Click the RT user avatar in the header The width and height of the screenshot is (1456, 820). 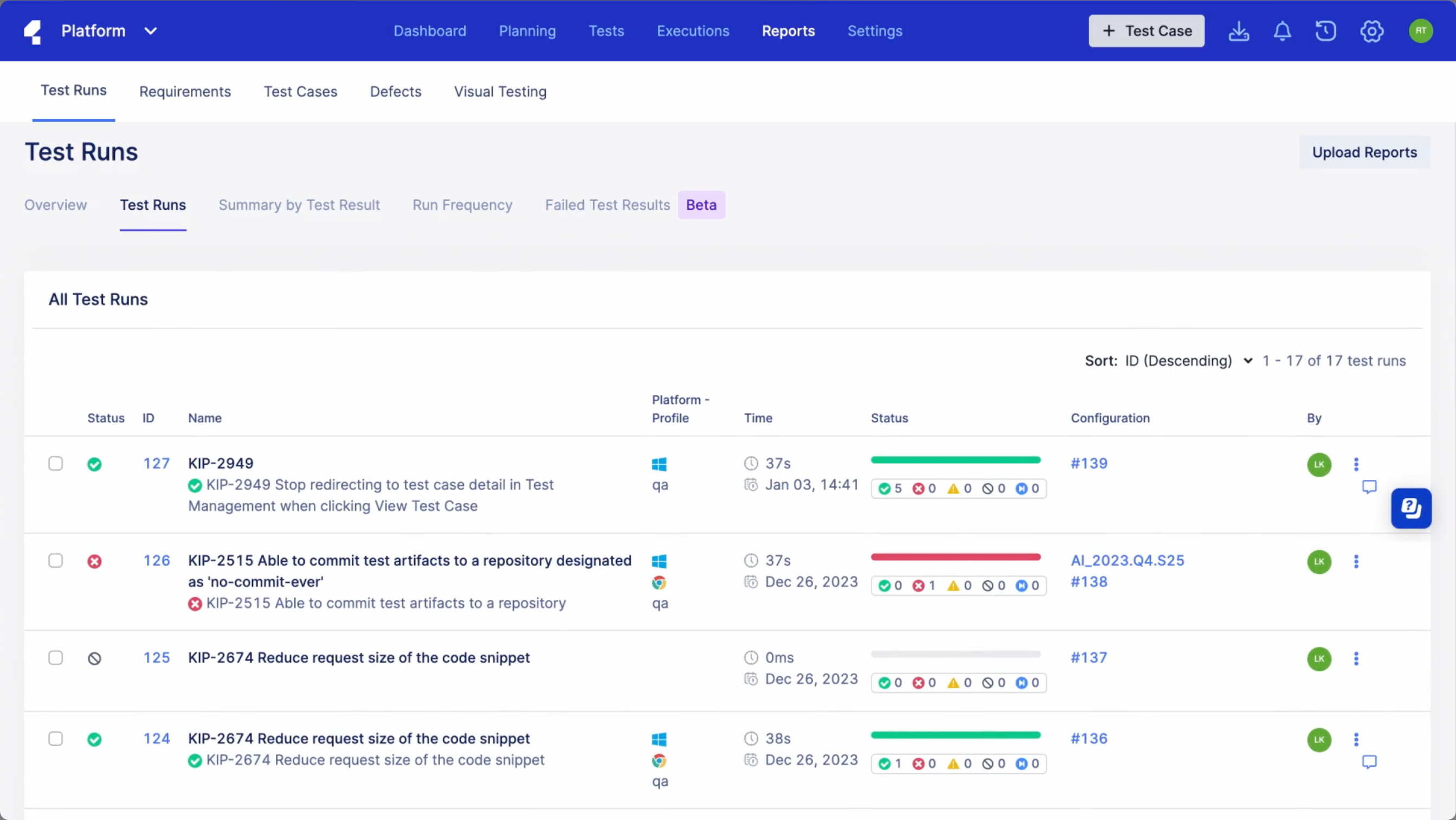(1420, 31)
